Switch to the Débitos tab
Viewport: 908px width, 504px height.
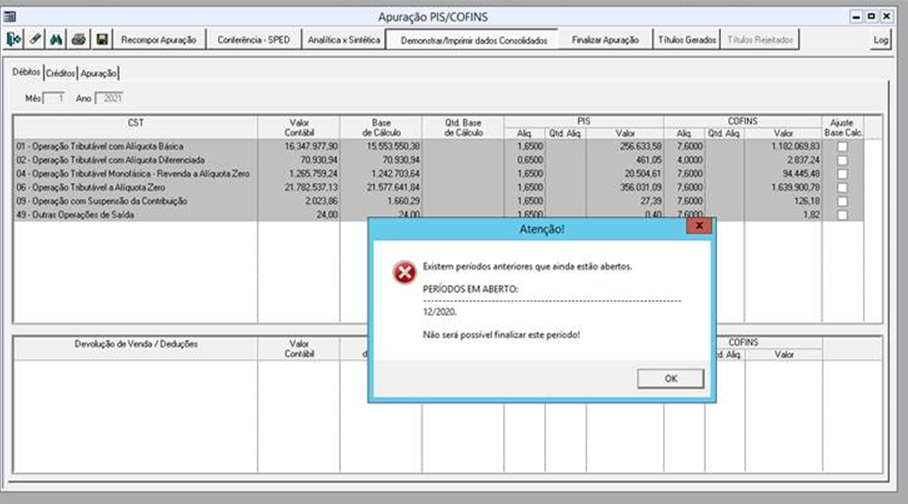pyautogui.click(x=26, y=72)
